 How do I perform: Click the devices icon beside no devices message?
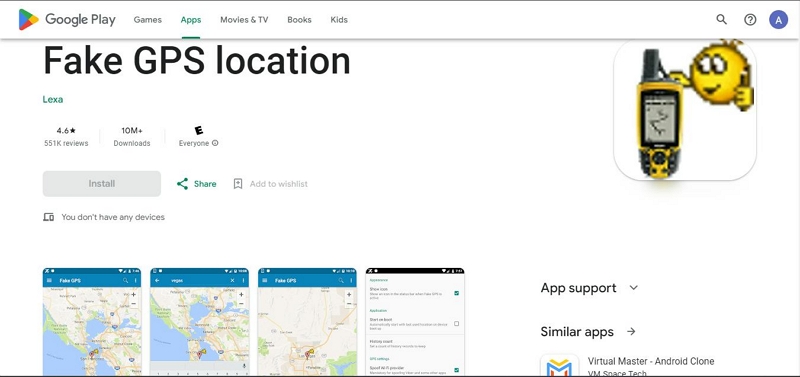48,217
